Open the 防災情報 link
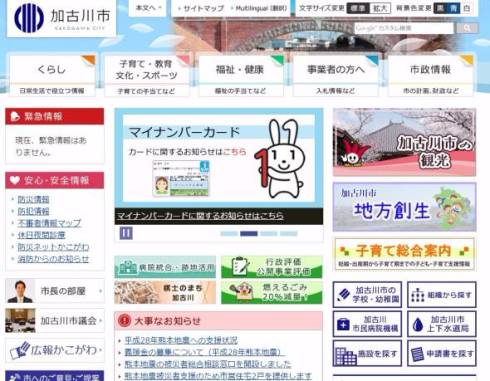The height and width of the screenshot is (381, 490). tap(33, 199)
